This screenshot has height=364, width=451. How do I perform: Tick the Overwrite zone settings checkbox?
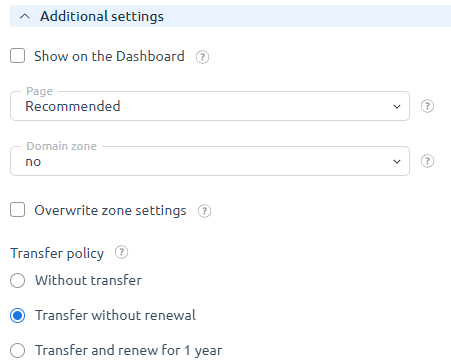(17, 210)
